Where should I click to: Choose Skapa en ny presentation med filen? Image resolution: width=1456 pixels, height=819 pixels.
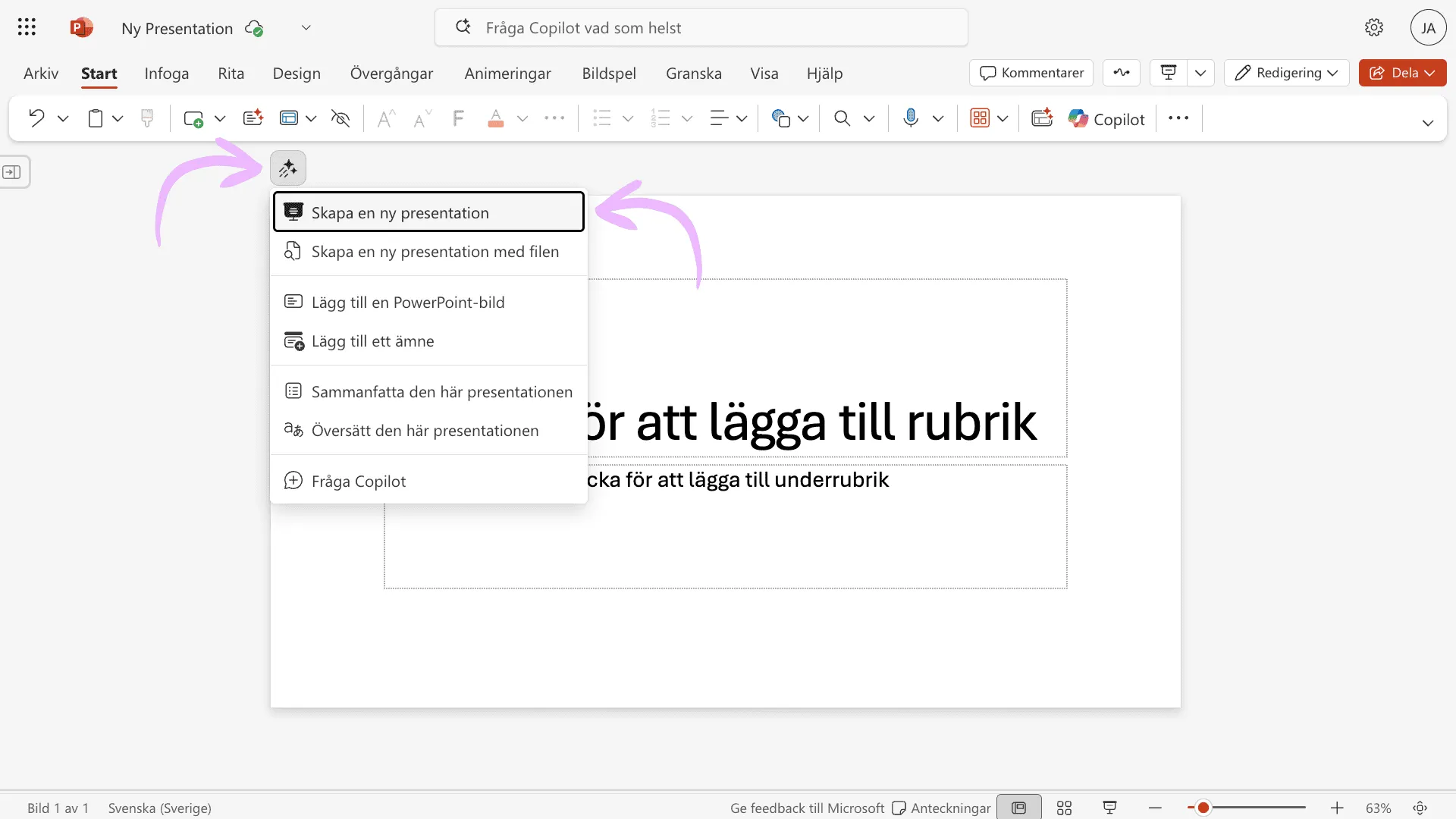point(428,252)
